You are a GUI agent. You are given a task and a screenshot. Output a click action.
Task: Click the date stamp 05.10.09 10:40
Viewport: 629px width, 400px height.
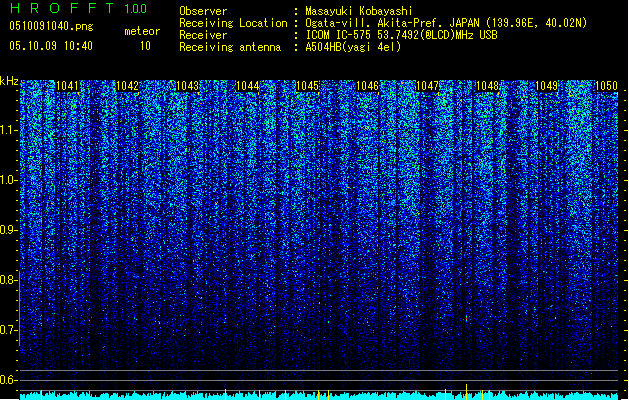pos(51,46)
